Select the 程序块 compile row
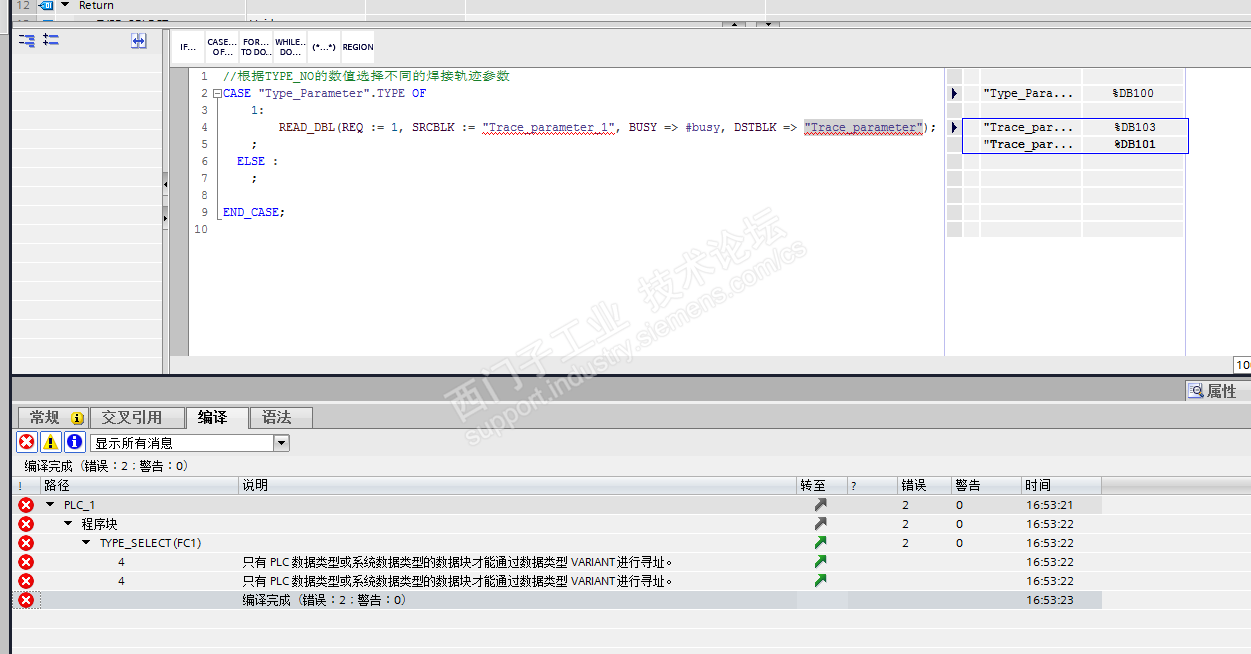 557,523
